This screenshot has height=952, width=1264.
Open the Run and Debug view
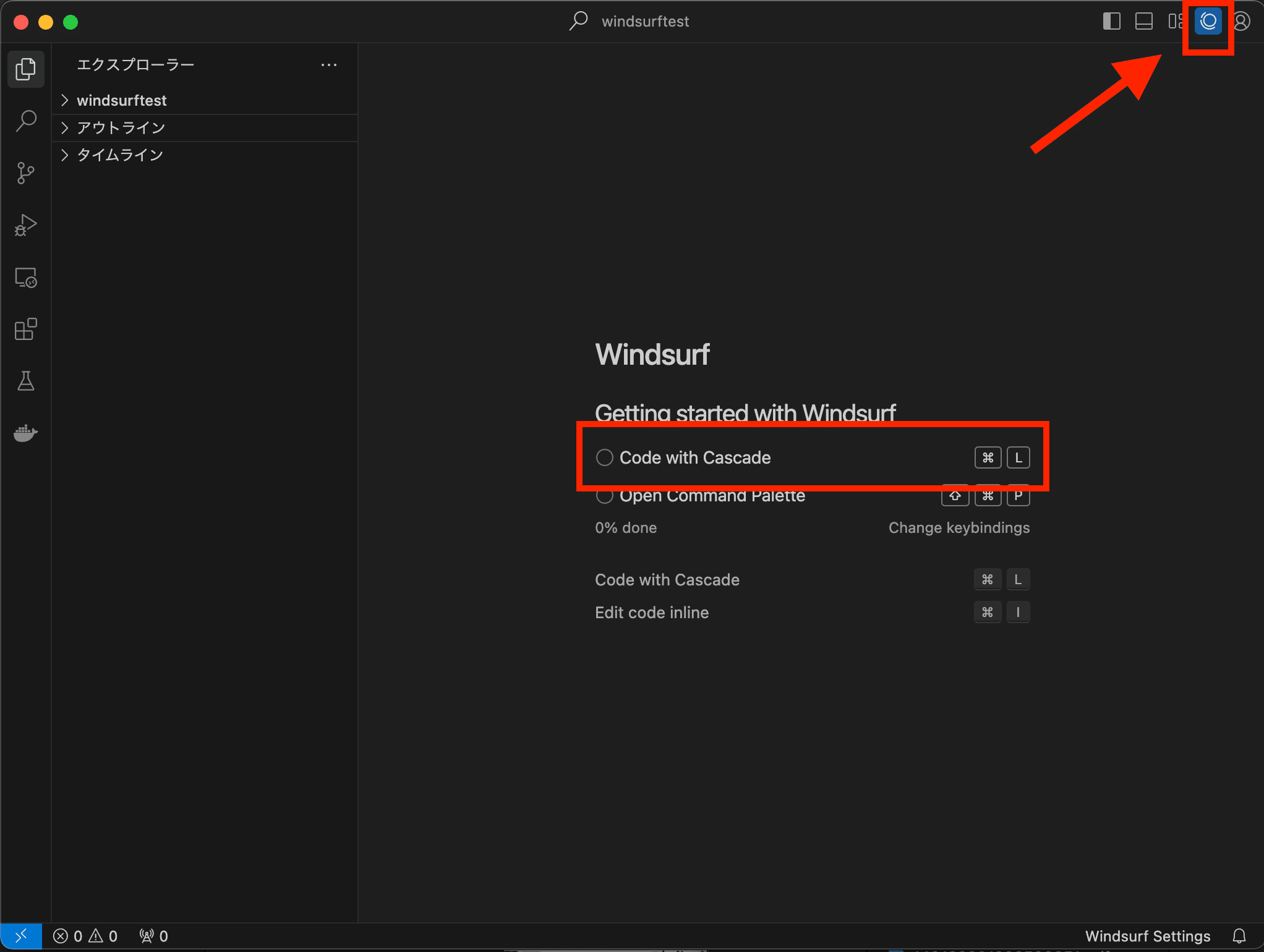(x=26, y=225)
